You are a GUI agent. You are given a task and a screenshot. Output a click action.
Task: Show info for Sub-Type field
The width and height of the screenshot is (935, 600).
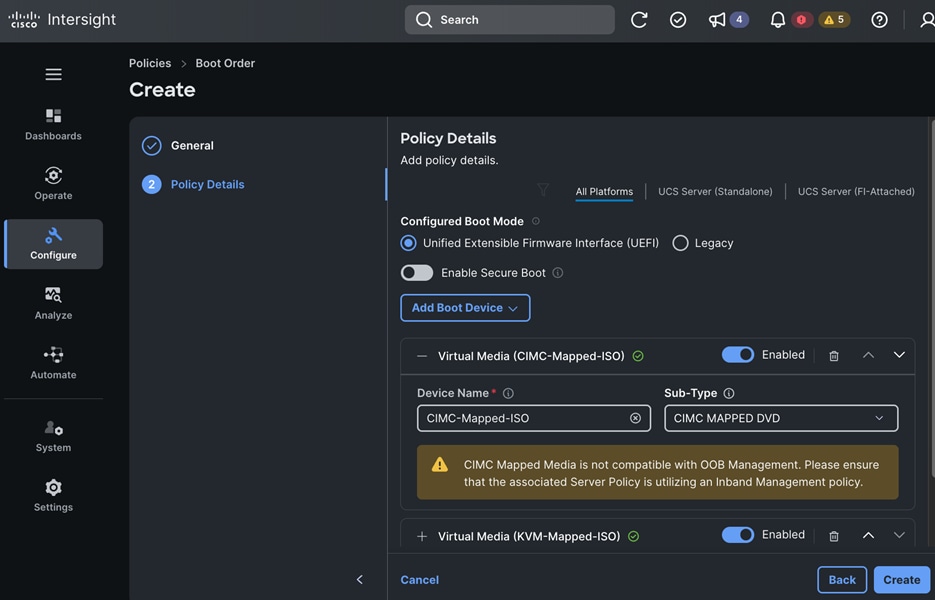pyautogui.click(x=729, y=393)
